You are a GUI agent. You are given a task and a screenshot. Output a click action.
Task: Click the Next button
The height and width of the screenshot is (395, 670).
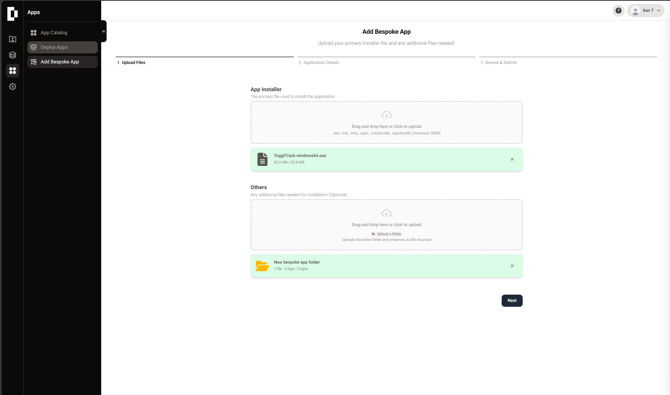(512, 301)
